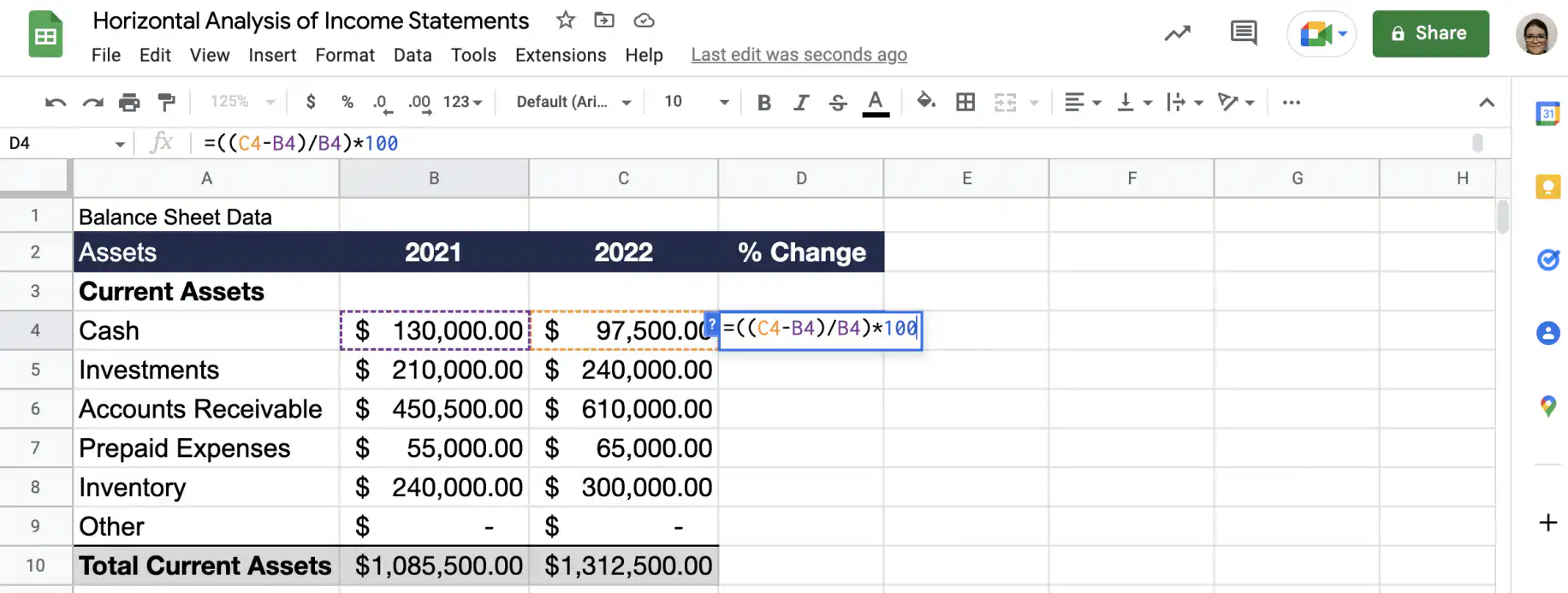
Task: Open the Edit menu
Action: pyautogui.click(x=155, y=55)
